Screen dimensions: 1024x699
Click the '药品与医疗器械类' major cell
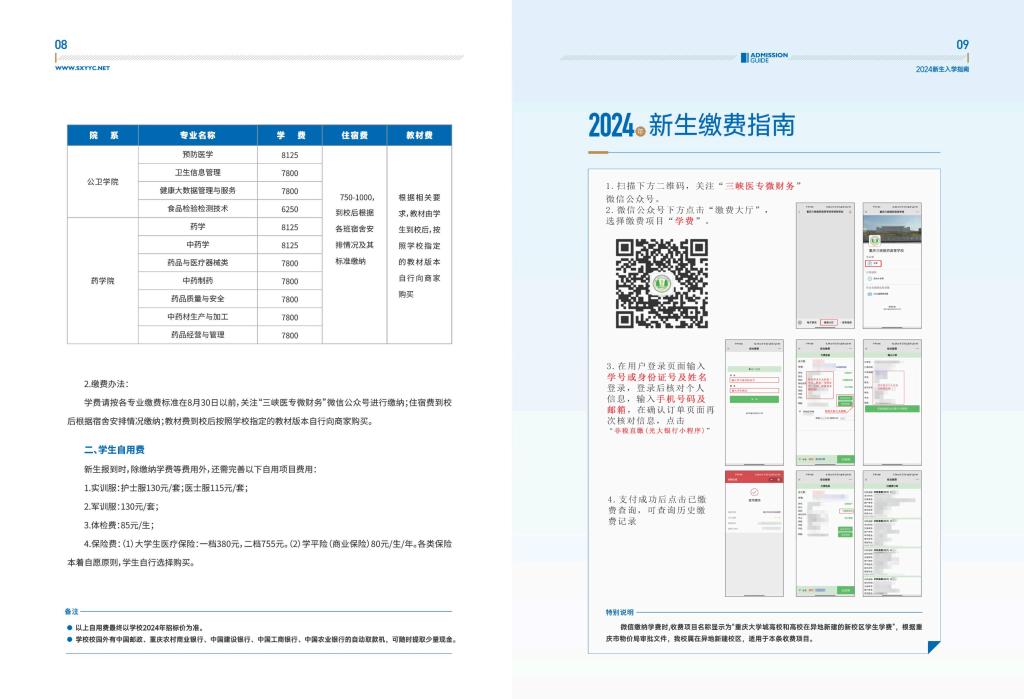pyautogui.click(x=197, y=263)
